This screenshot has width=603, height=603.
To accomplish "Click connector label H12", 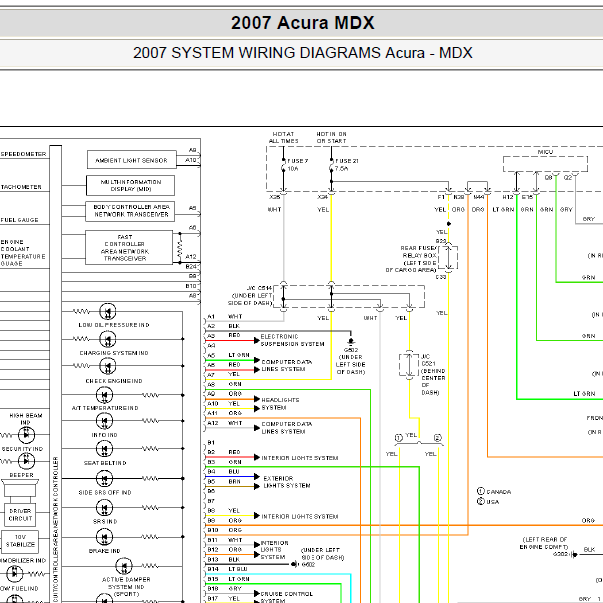I will click(x=508, y=197).
